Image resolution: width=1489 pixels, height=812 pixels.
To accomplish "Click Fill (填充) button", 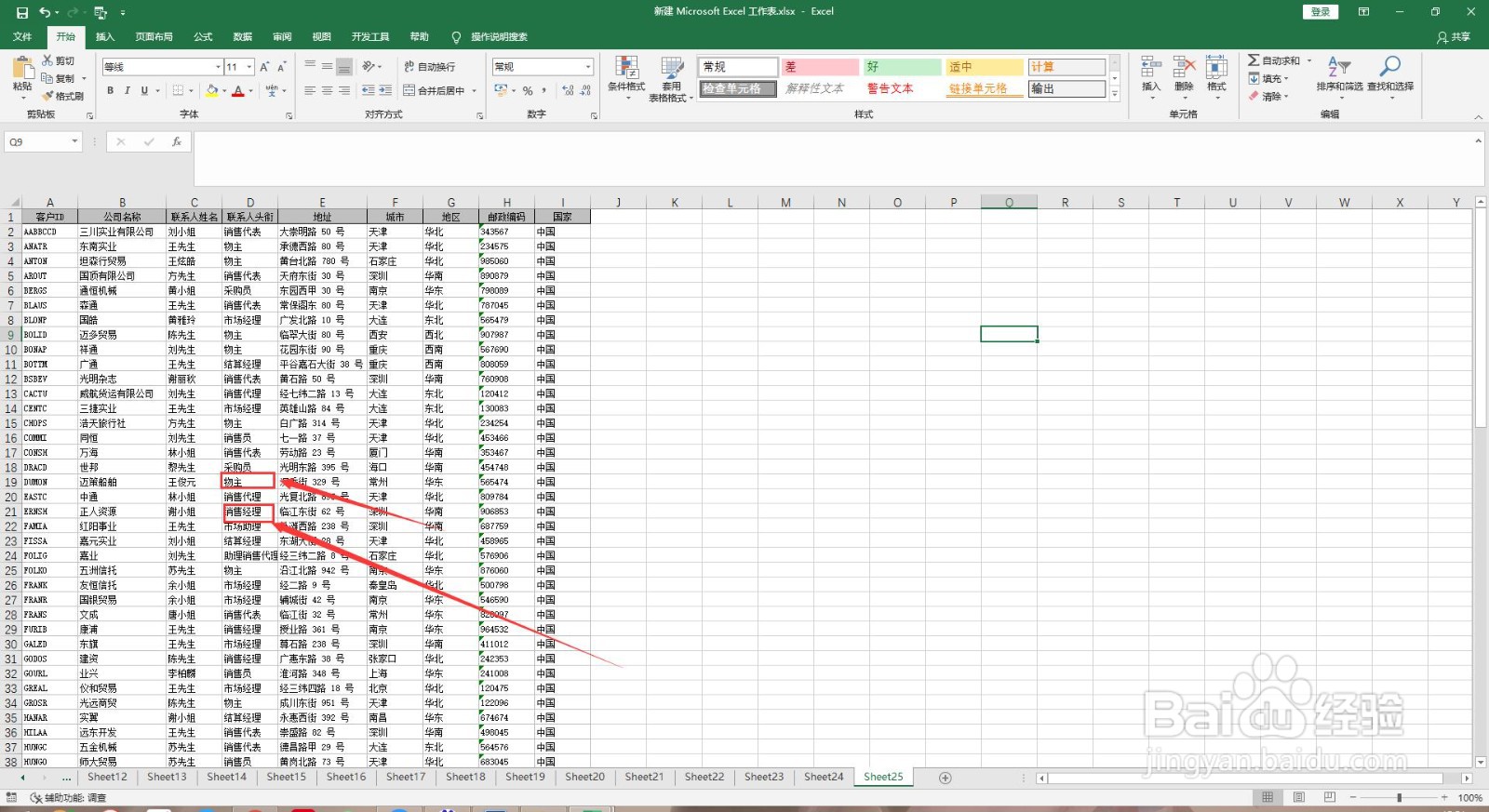I will tap(1268, 78).
